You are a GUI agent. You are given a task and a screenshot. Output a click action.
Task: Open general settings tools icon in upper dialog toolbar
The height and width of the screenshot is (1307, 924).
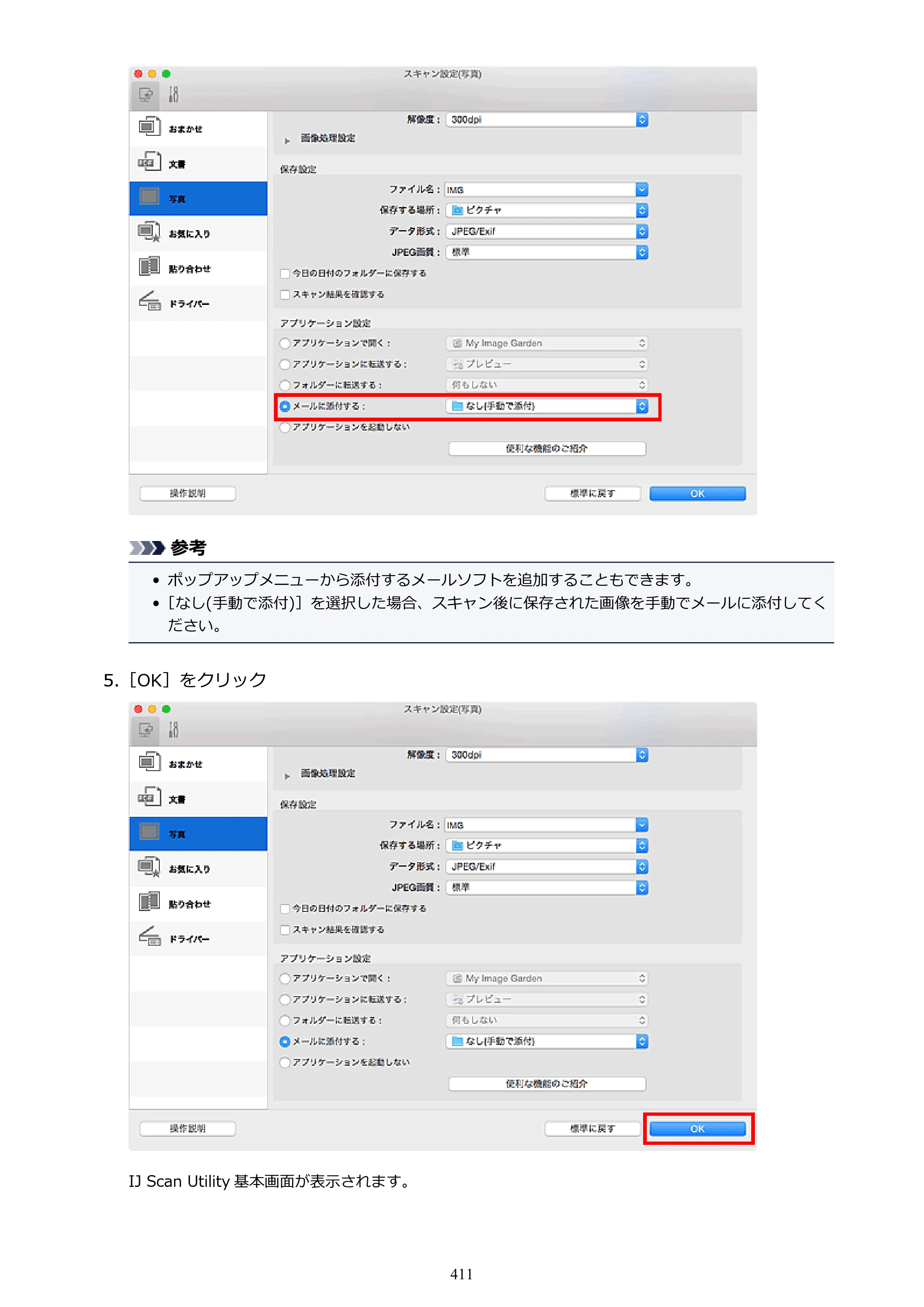(174, 94)
